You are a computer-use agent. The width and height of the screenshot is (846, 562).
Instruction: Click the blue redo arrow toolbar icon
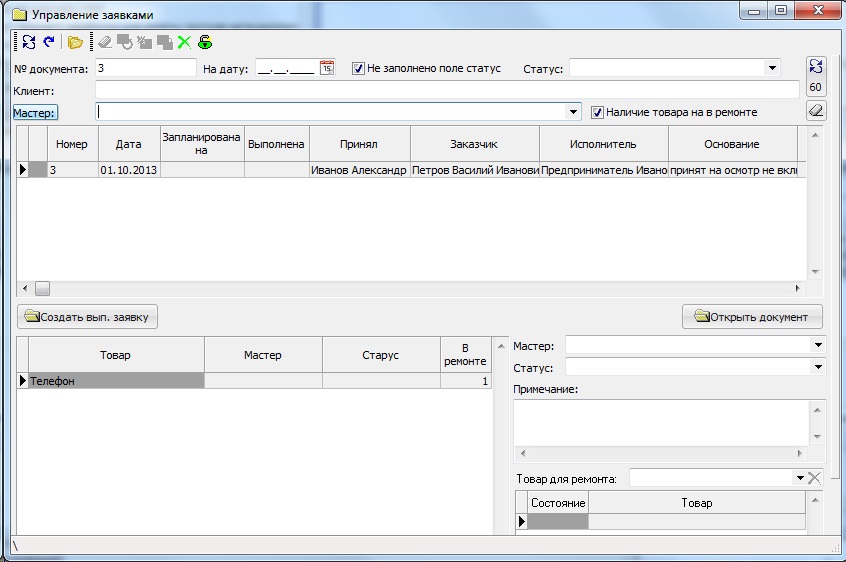49,42
